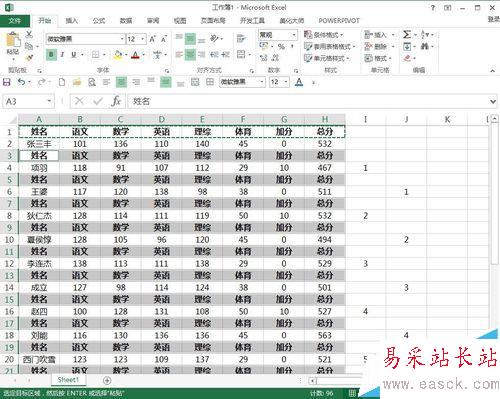The width and height of the screenshot is (500, 399).
Task: Open the number format 常规 dropdown
Action: [294, 35]
